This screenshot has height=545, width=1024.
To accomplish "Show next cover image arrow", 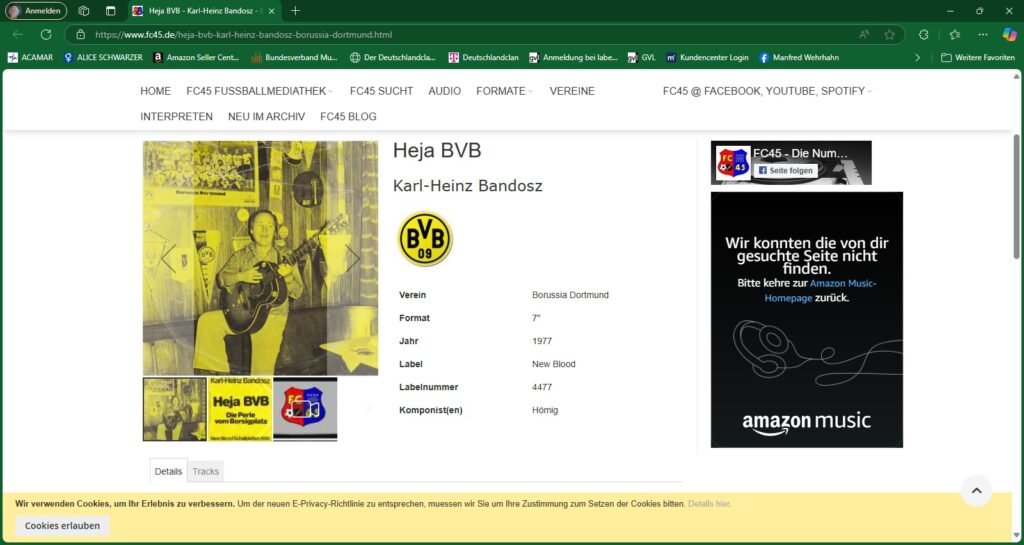I will (x=353, y=258).
